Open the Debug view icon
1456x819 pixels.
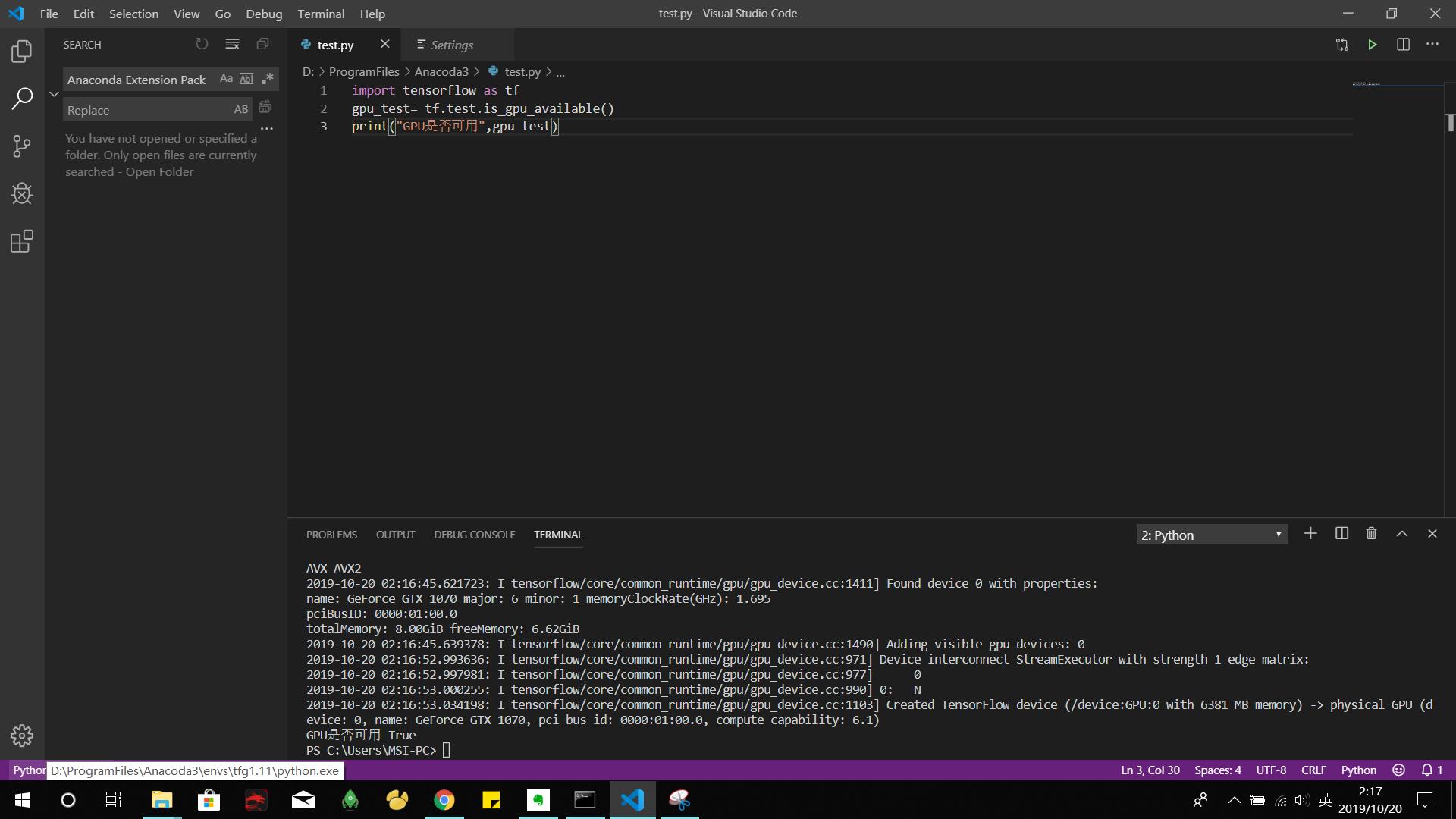tap(22, 193)
